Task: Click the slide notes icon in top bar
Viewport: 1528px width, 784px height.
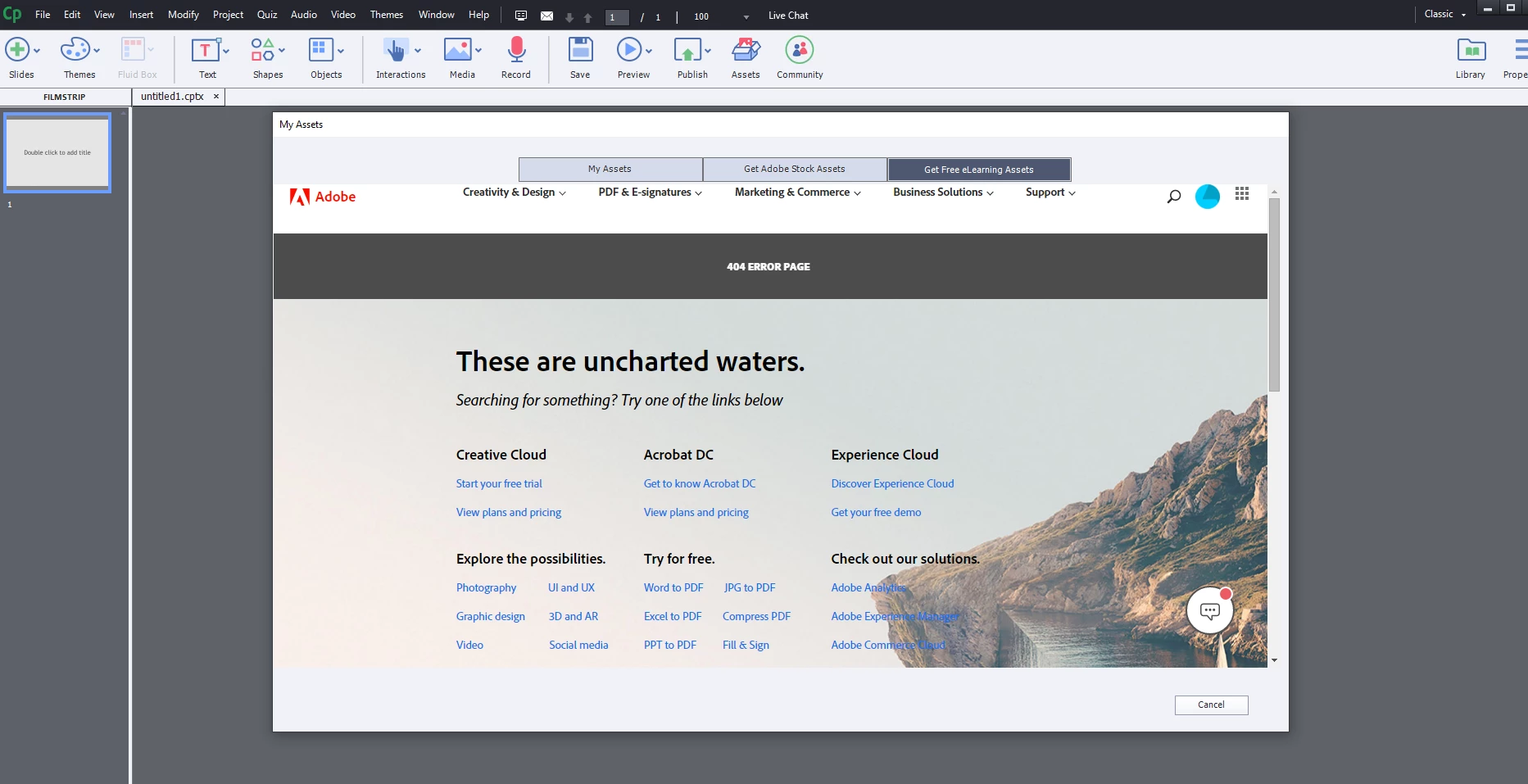Action: [521, 16]
